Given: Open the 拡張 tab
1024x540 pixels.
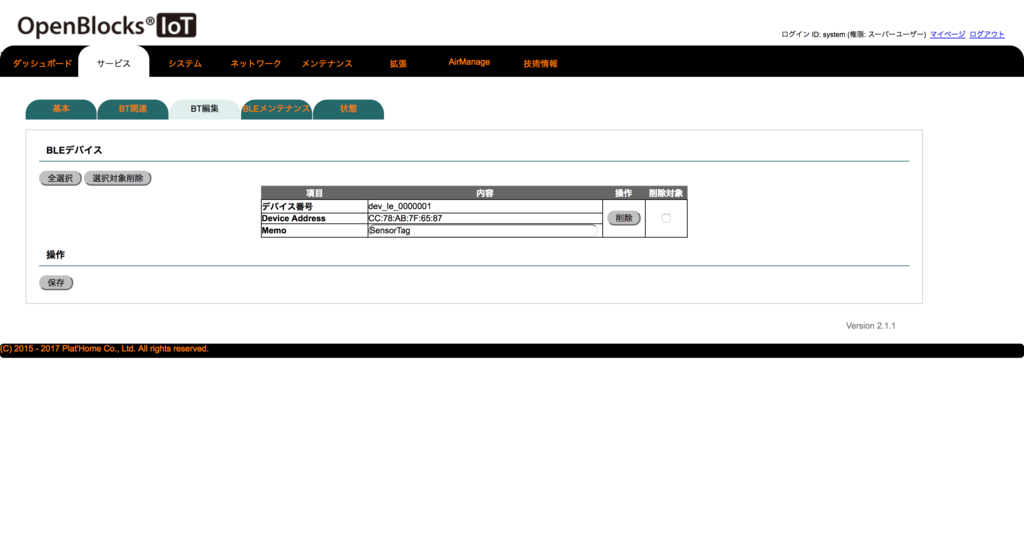Looking at the screenshot, I should (x=398, y=63).
